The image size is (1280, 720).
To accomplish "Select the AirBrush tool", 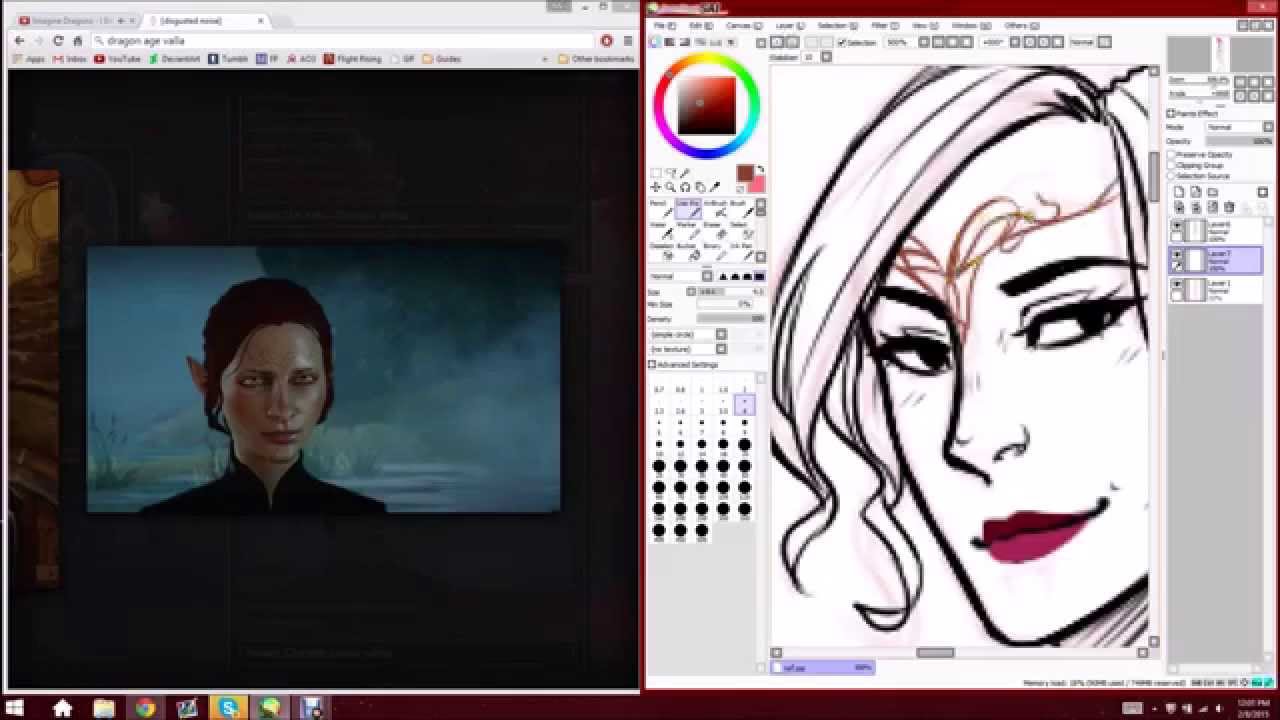I will (714, 209).
